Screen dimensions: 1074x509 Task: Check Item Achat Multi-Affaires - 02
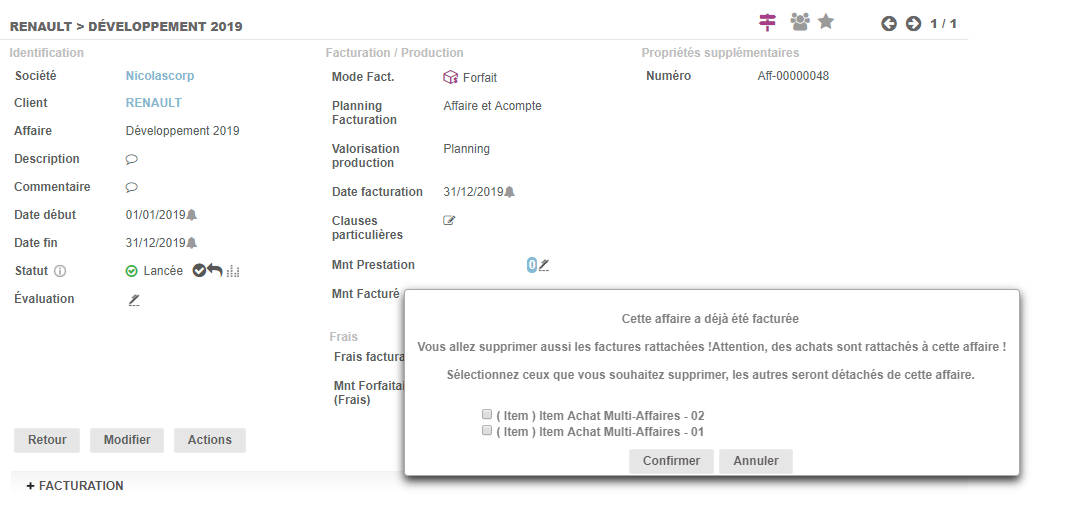point(487,415)
